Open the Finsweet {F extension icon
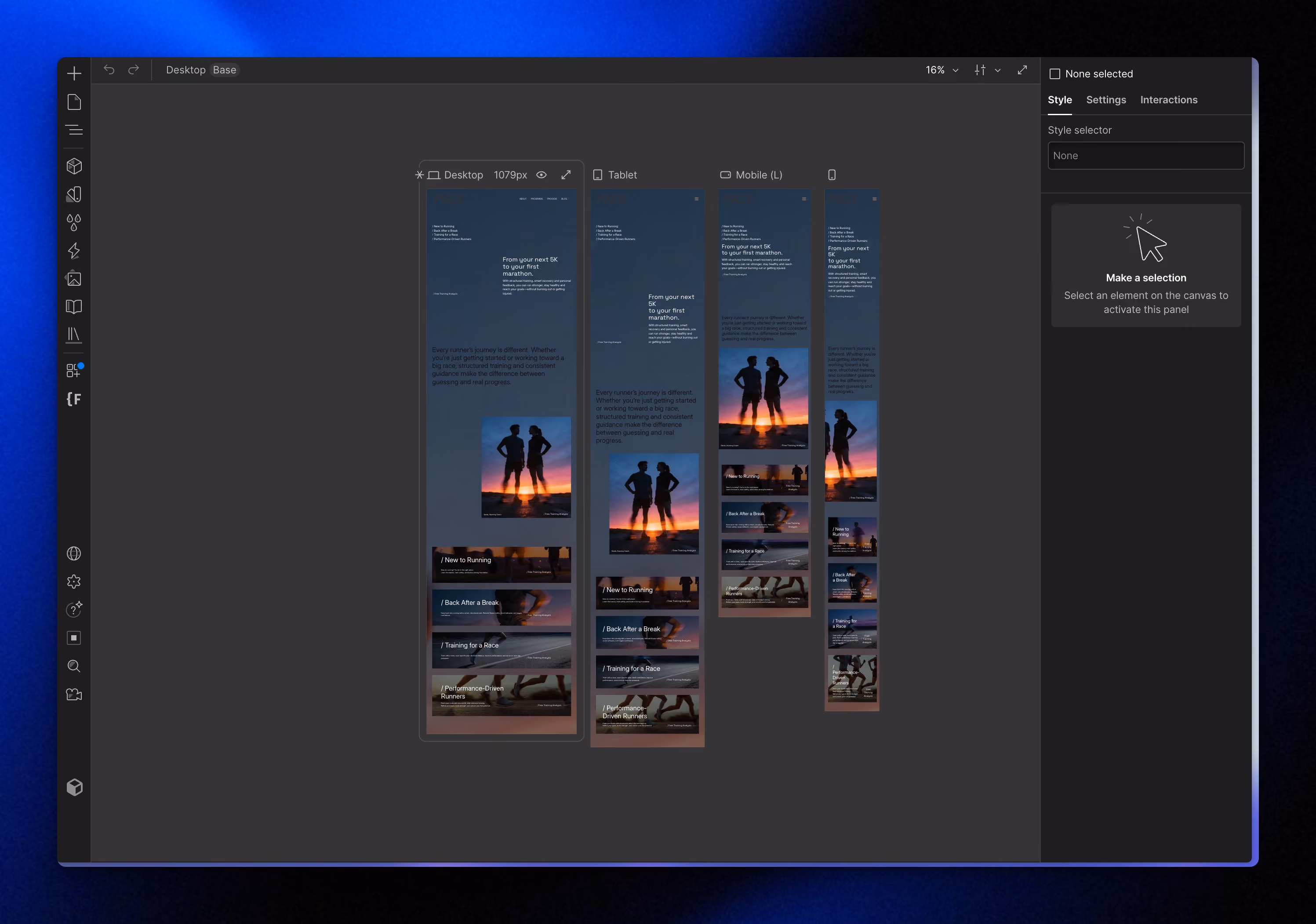Screen dimensions: 1316x924 coord(74,399)
